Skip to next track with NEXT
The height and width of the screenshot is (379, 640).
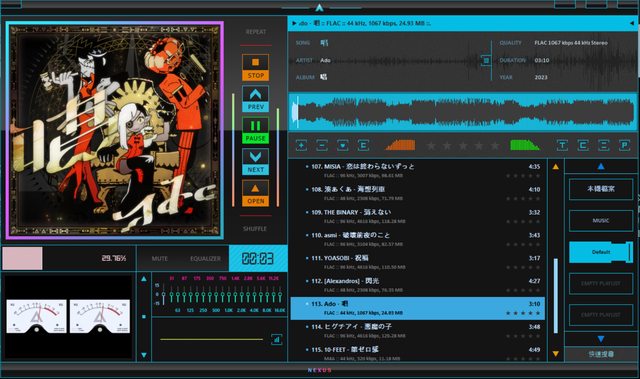[x=256, y=162]
